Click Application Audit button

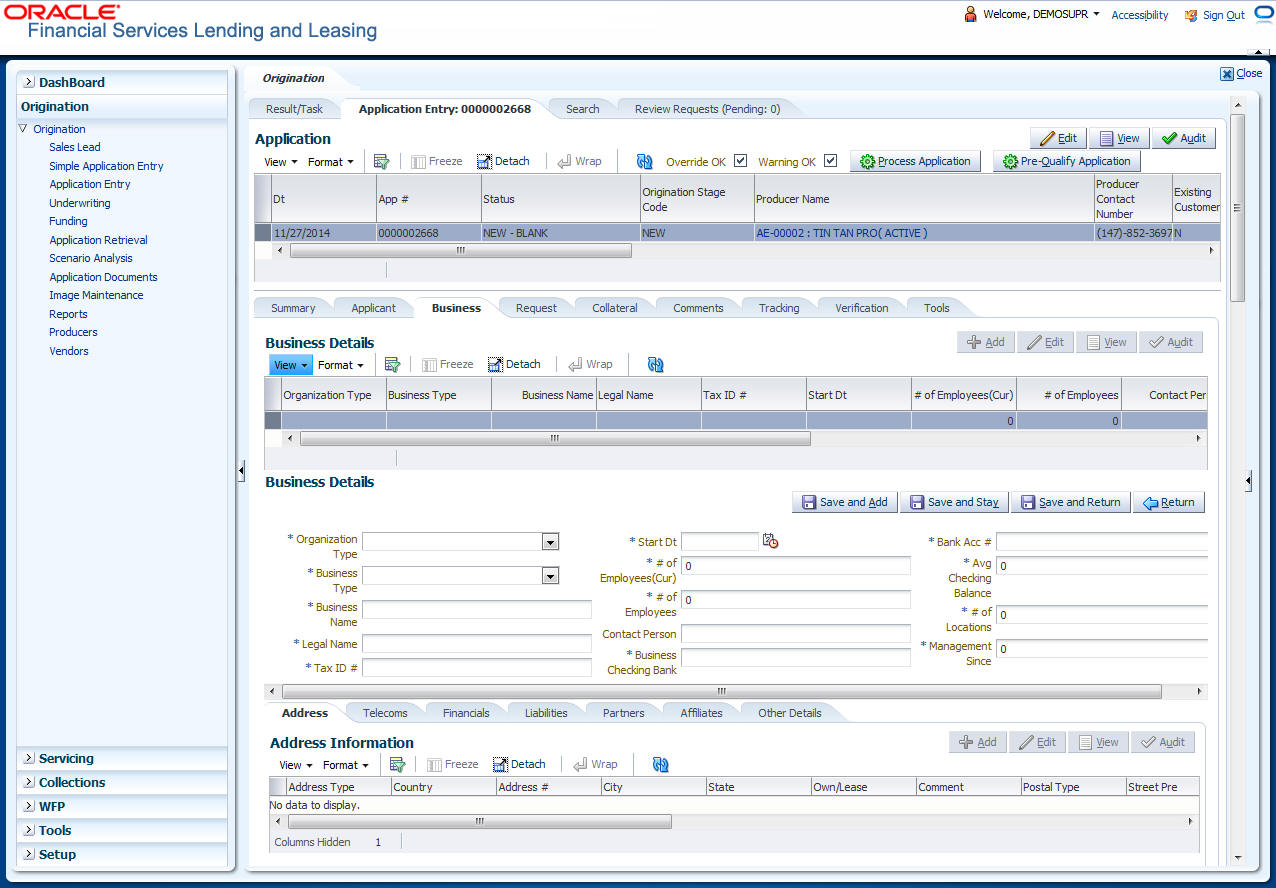coord(1183,138)
